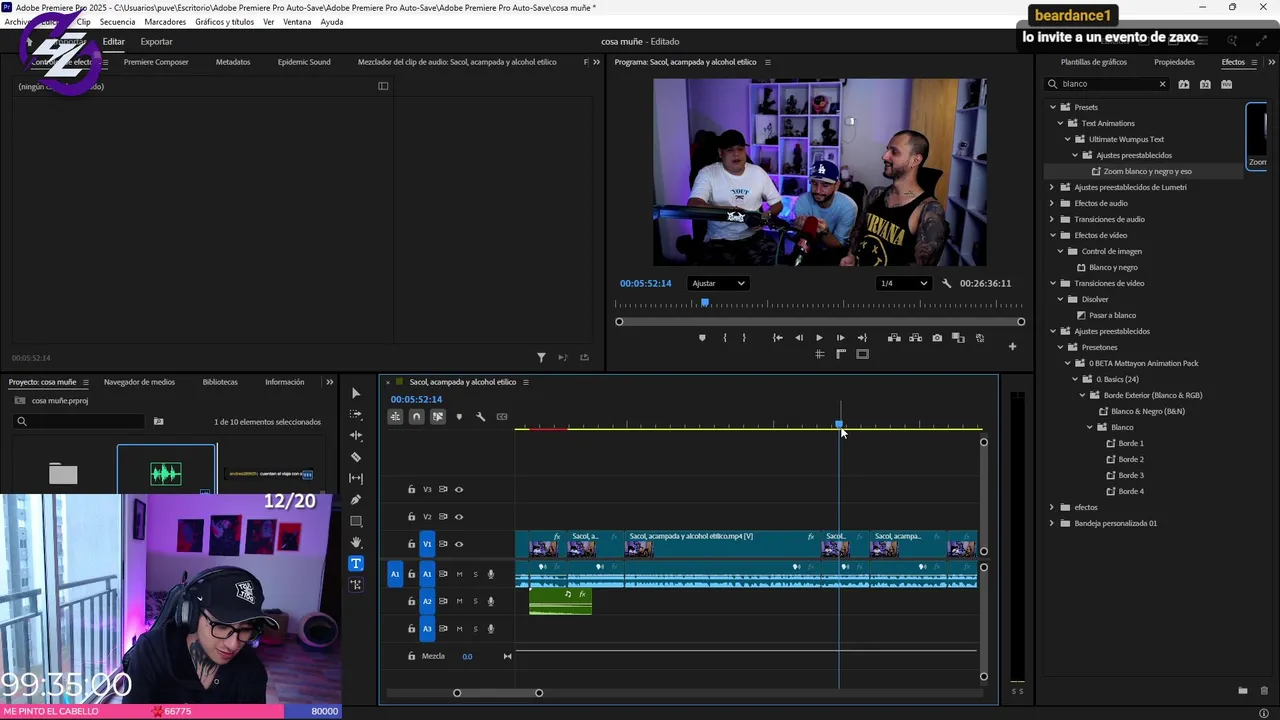1280x720 pixels.
Task: Select the Selection tool arrow
Action: pyautogui.click(x=356, y=393)
